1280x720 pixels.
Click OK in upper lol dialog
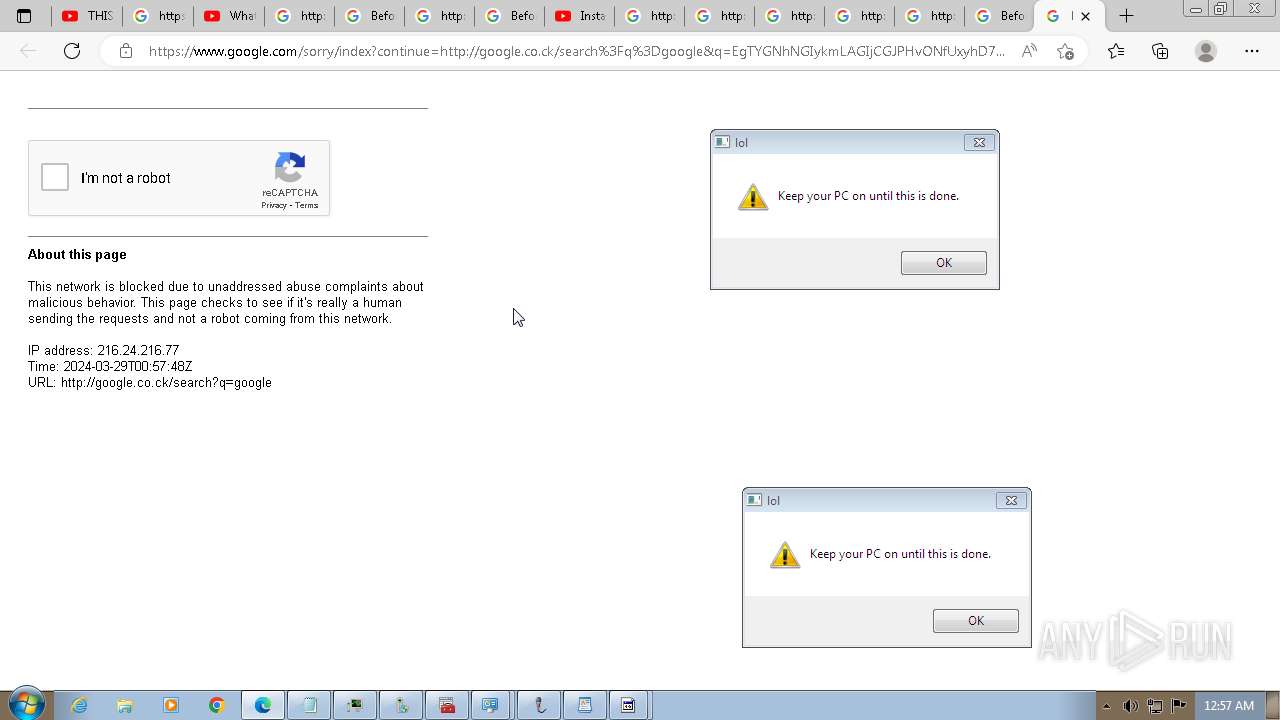point(943,262)
